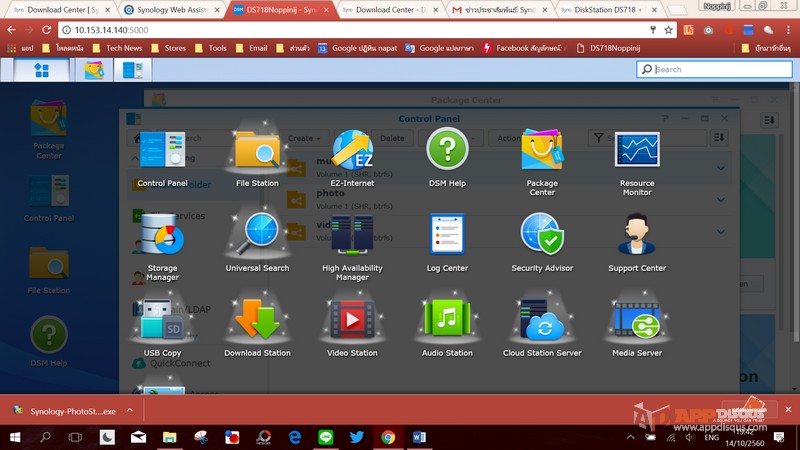
Task: Click the Main Menu button in DSM taskbar
Action: (x=41, y=70)
